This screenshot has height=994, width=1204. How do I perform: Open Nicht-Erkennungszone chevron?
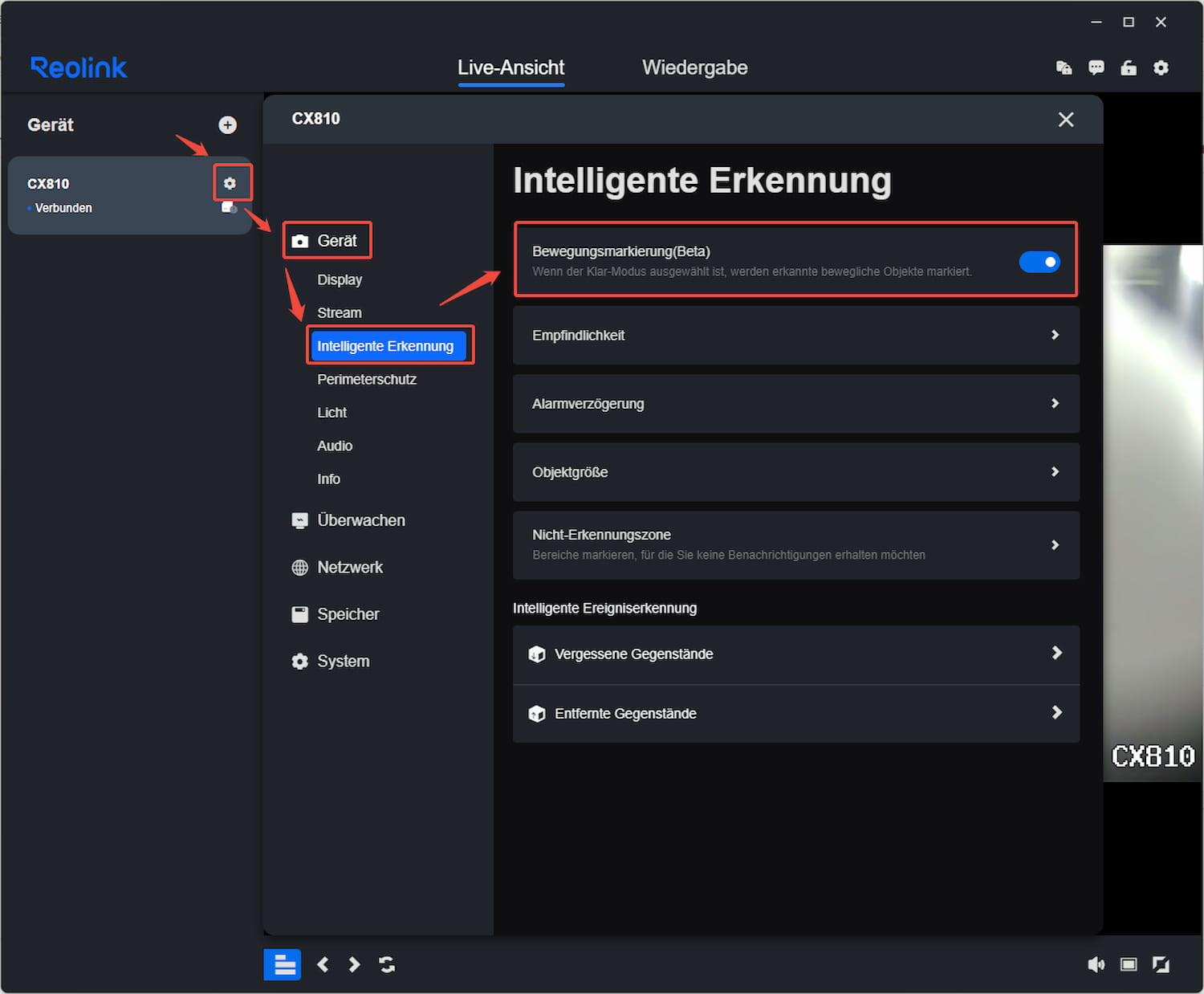point(1056,544)
